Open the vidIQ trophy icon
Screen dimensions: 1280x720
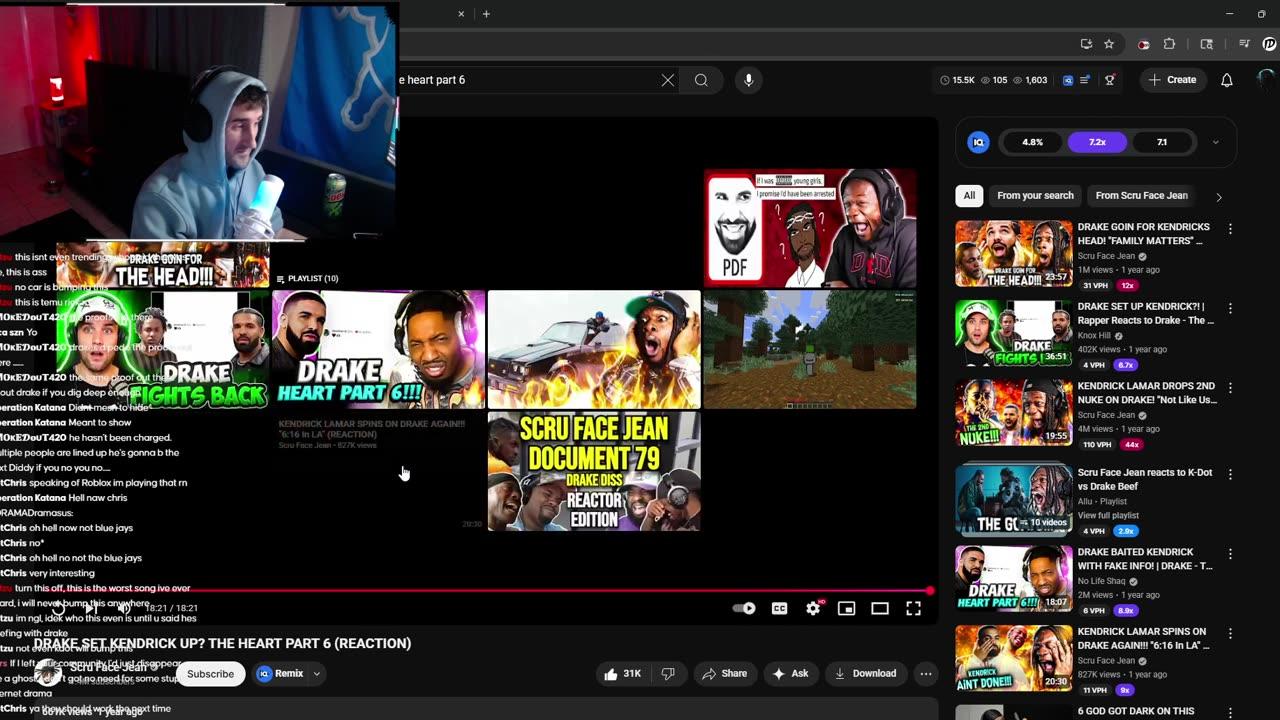[1109, 80]
